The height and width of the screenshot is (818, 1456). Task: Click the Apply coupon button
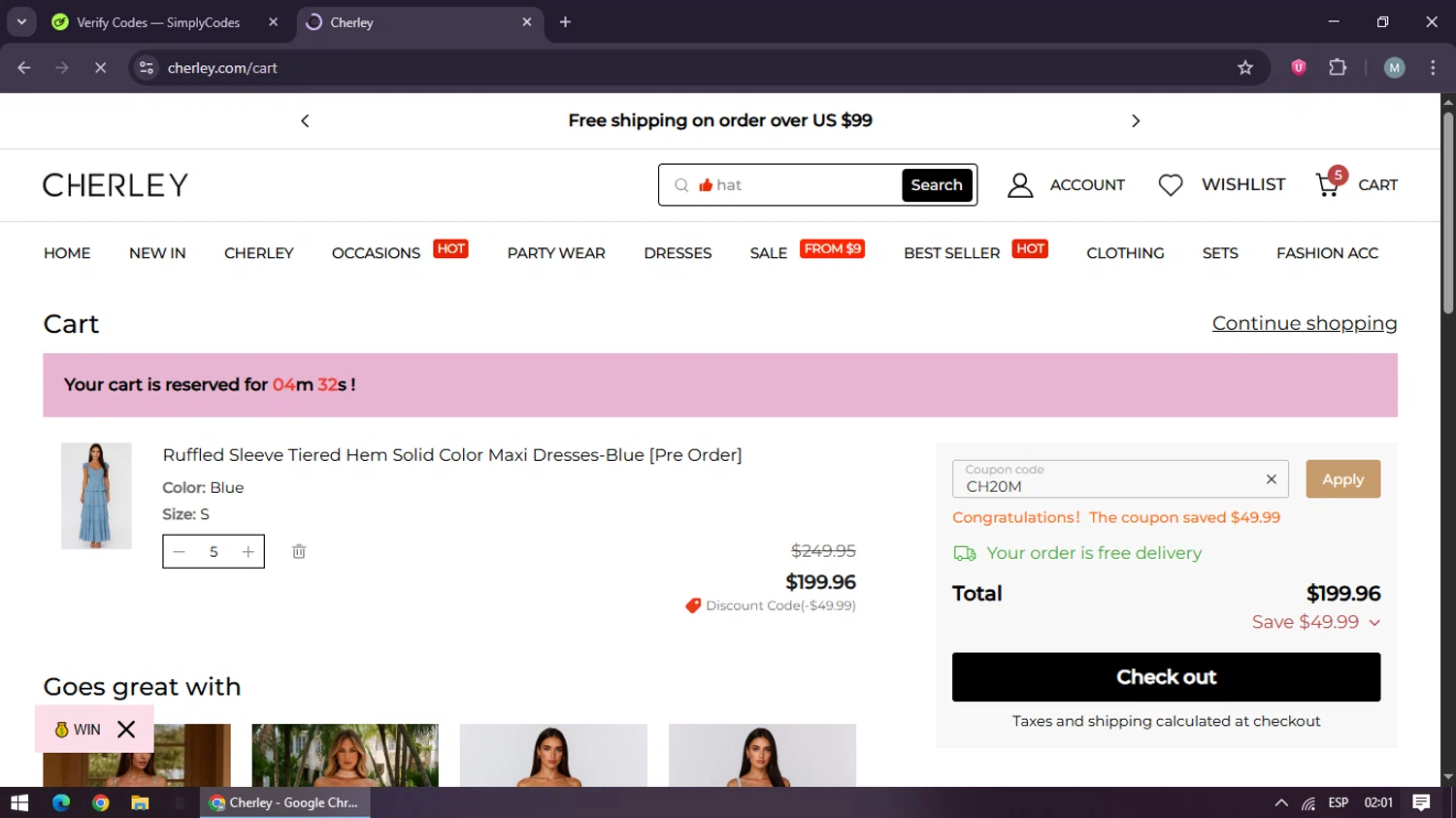1342,479
